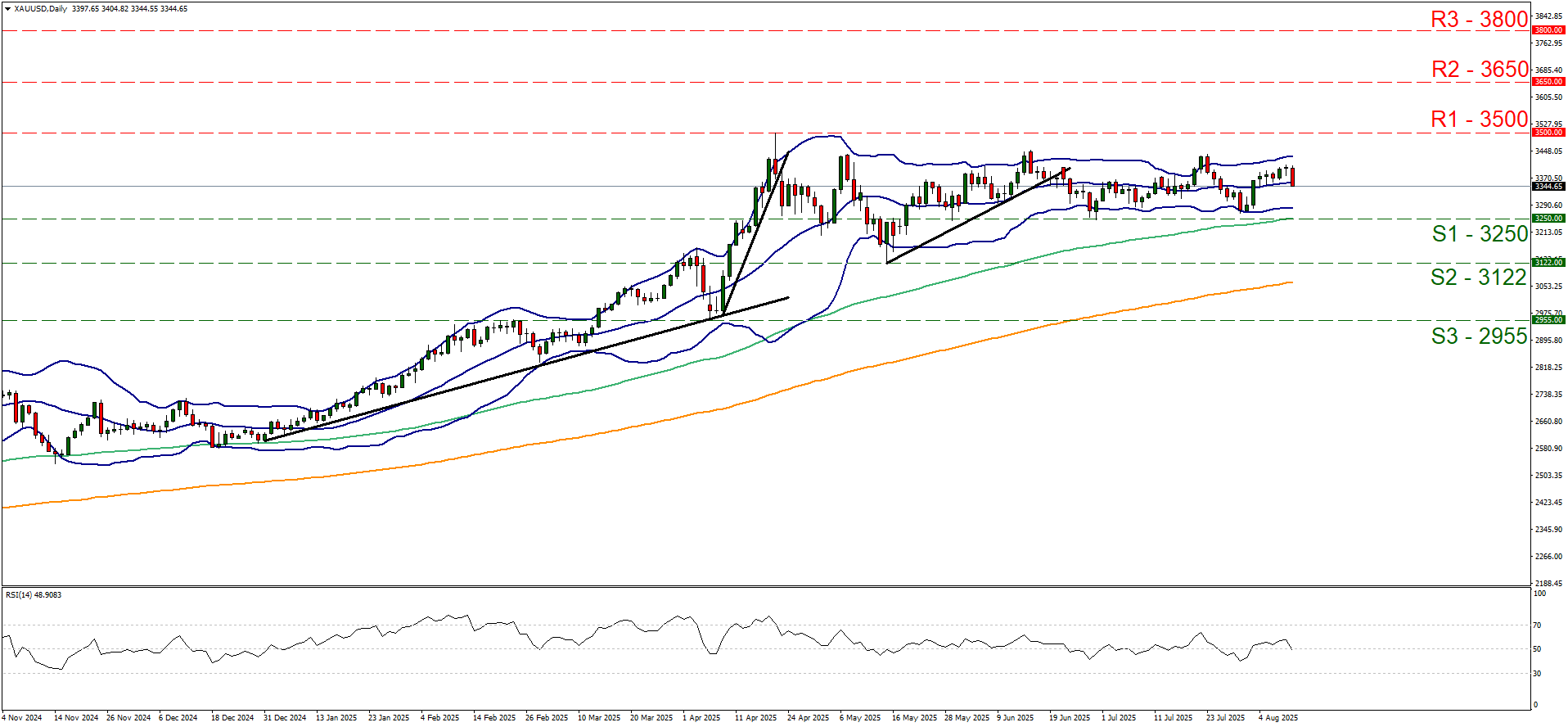Select the R1 - 3500 resistance label
Image resolution: width=1568 pixels, height=727 pixels.
tap(1479, 120)
